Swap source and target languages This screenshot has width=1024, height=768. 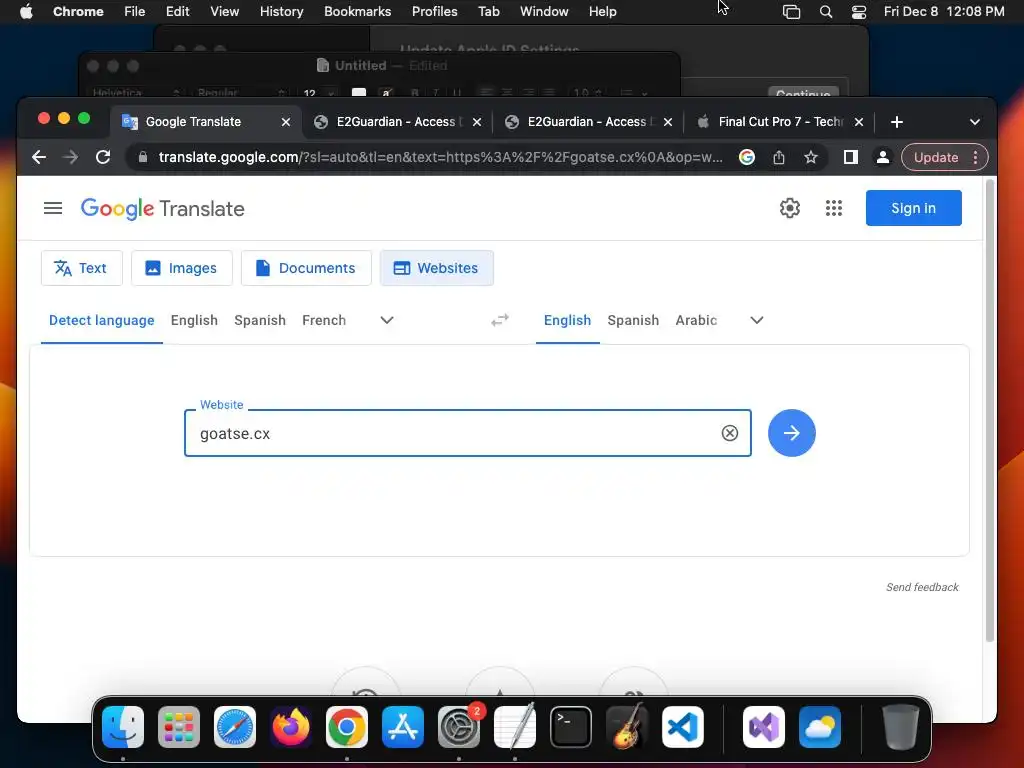pos(500,320)
